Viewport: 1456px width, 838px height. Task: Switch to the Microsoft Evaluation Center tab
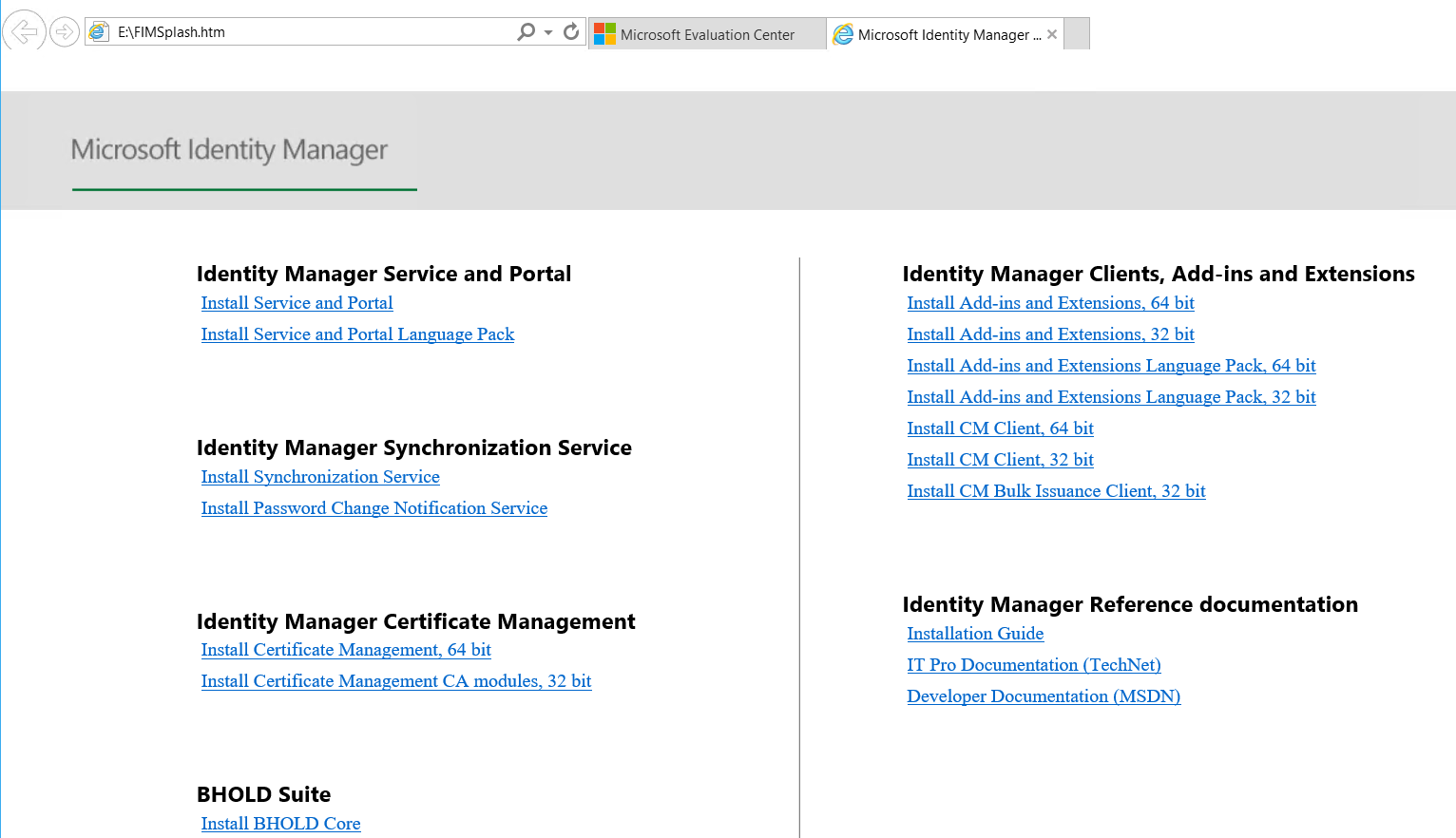click(706, 34)
